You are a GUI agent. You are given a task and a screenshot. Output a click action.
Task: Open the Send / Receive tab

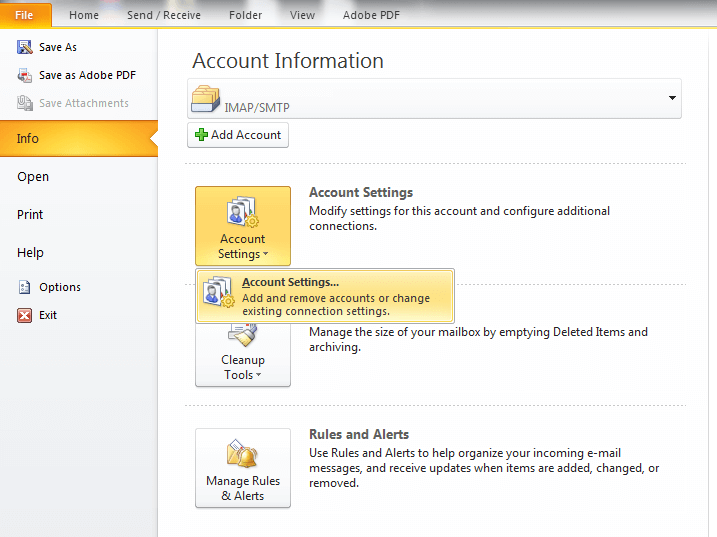[x=164, y=15]
